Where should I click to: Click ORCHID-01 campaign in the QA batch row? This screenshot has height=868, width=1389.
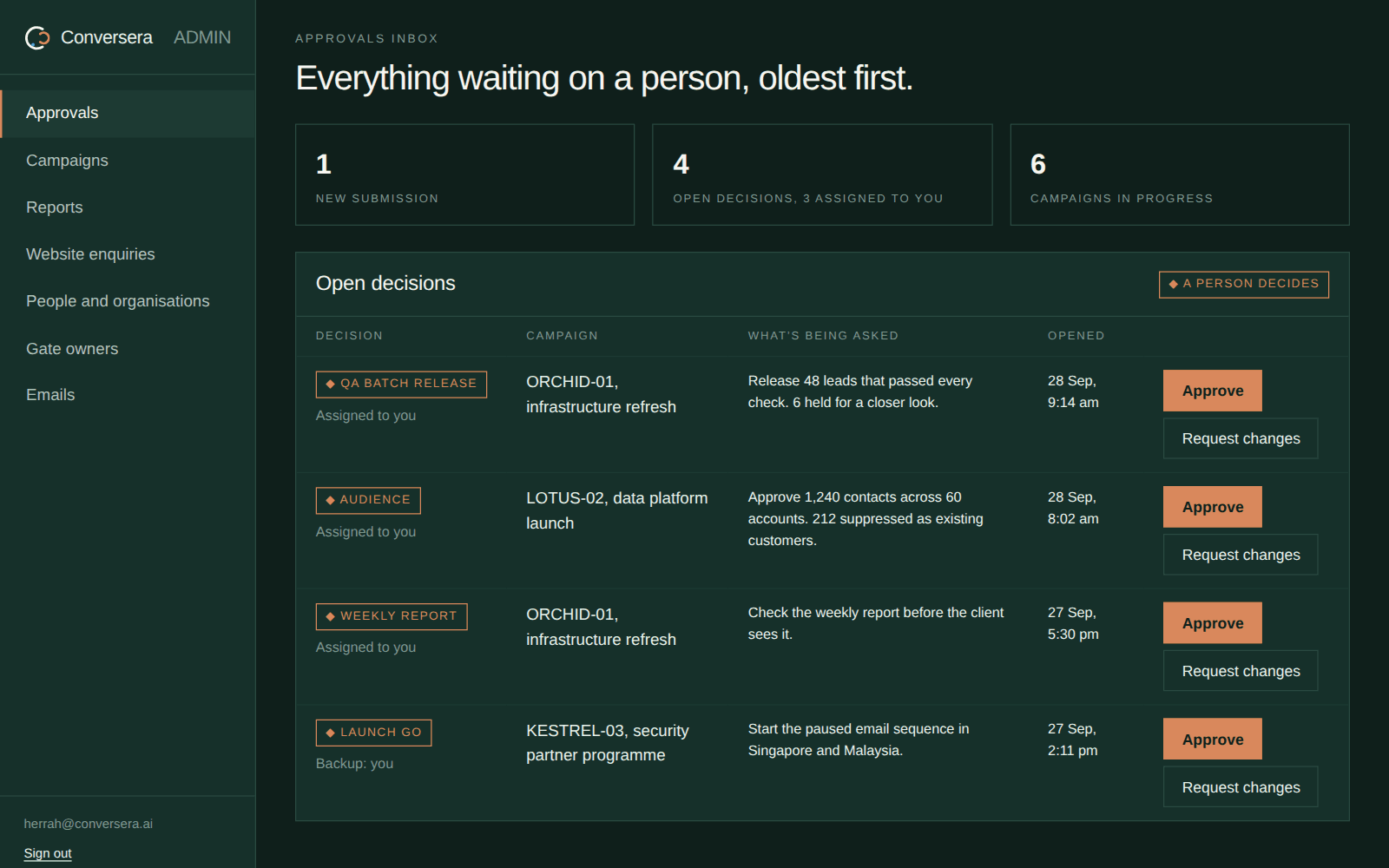pyautogui.click(x=601, y=394)
